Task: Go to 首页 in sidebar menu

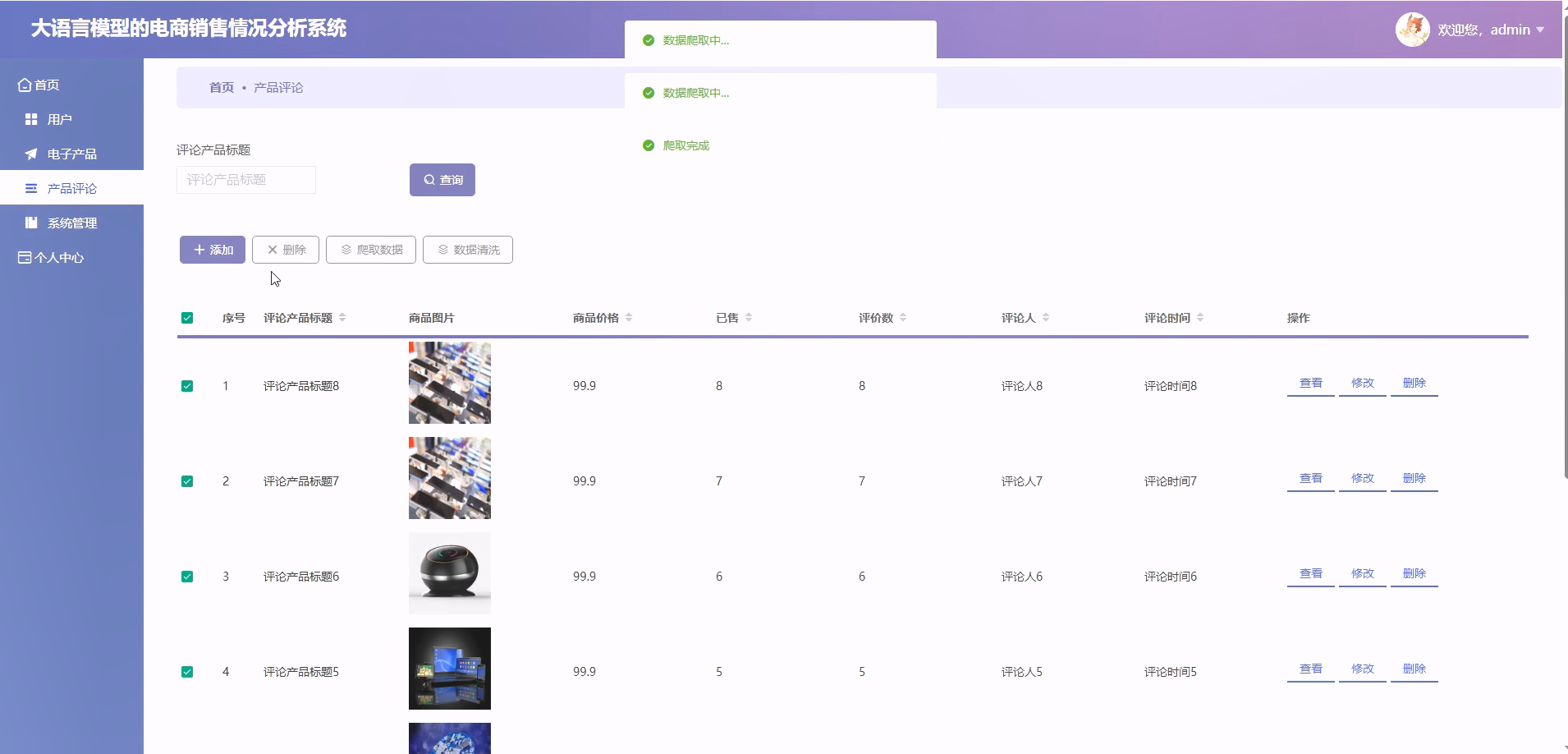Action: (71, 85)
